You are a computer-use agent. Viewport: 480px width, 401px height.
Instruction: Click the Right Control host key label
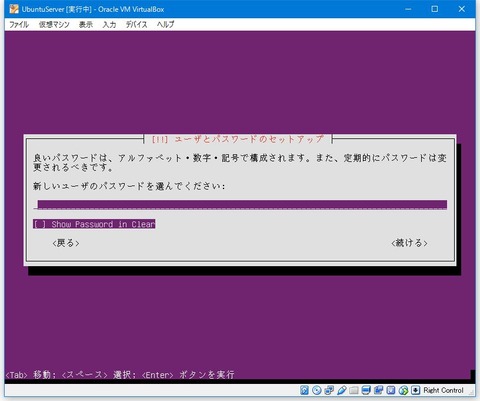443,390
